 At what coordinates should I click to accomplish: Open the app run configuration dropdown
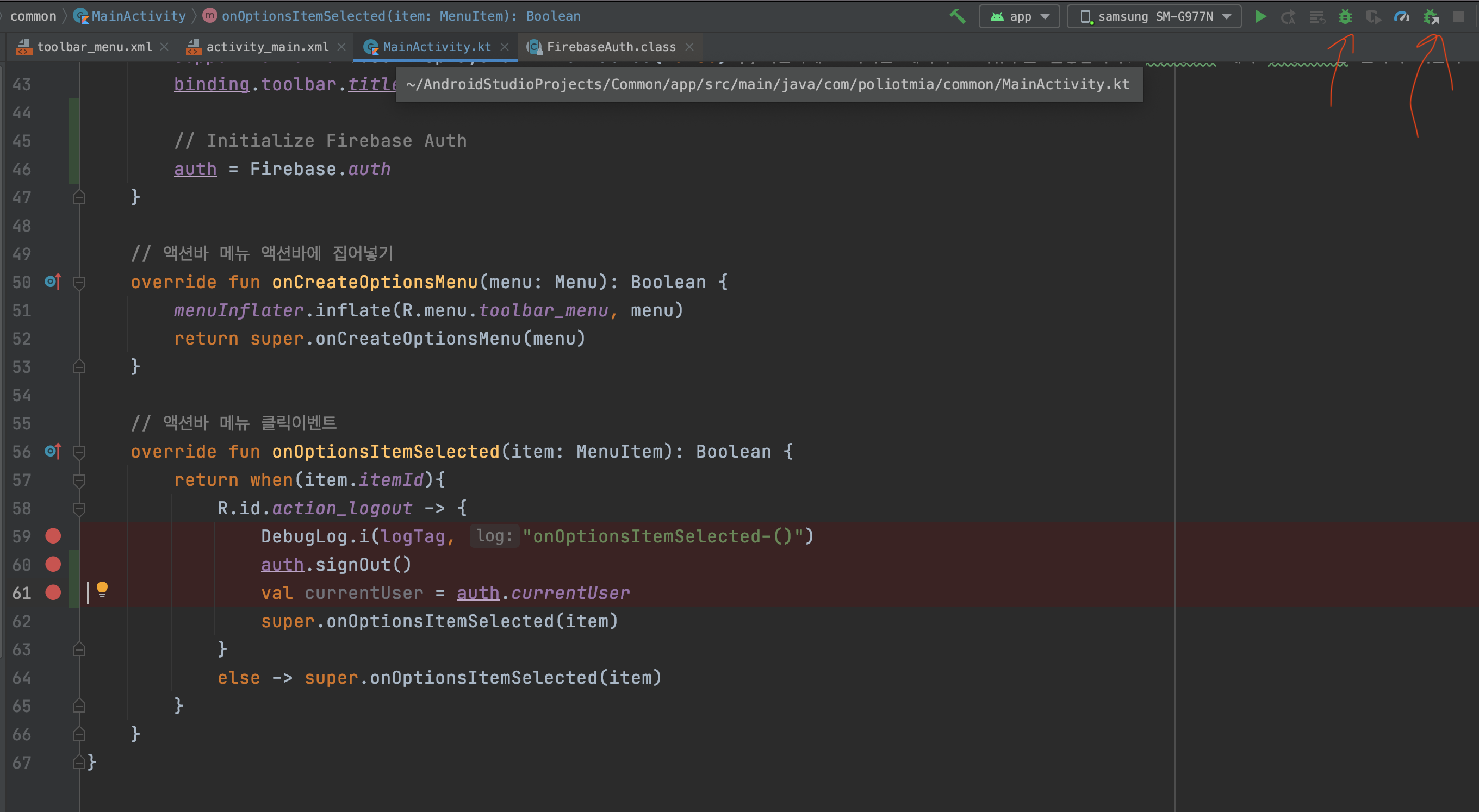[1019, 16]
